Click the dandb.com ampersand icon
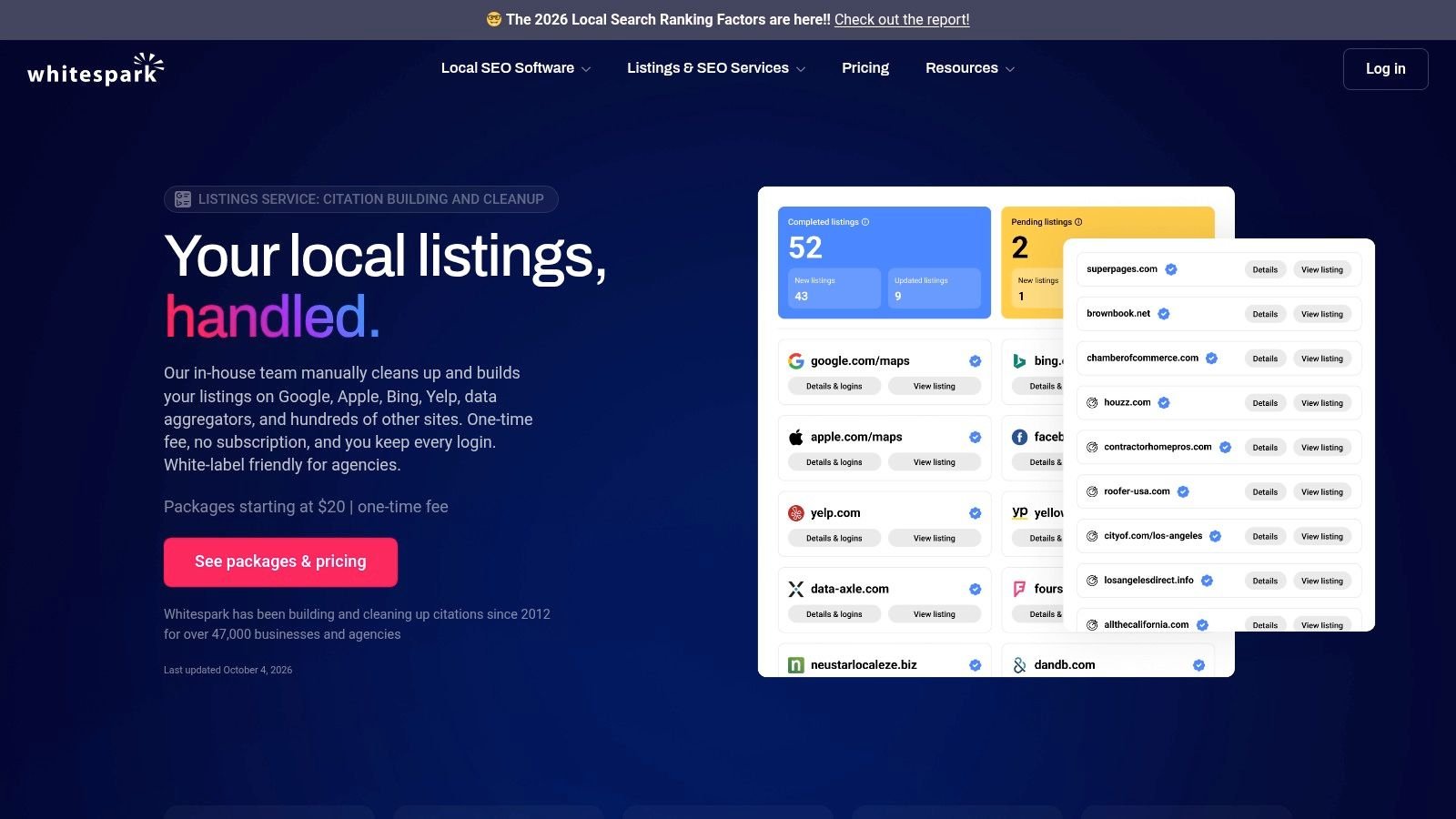This screenshot has height=819, width=1456. coord(1020,665)
